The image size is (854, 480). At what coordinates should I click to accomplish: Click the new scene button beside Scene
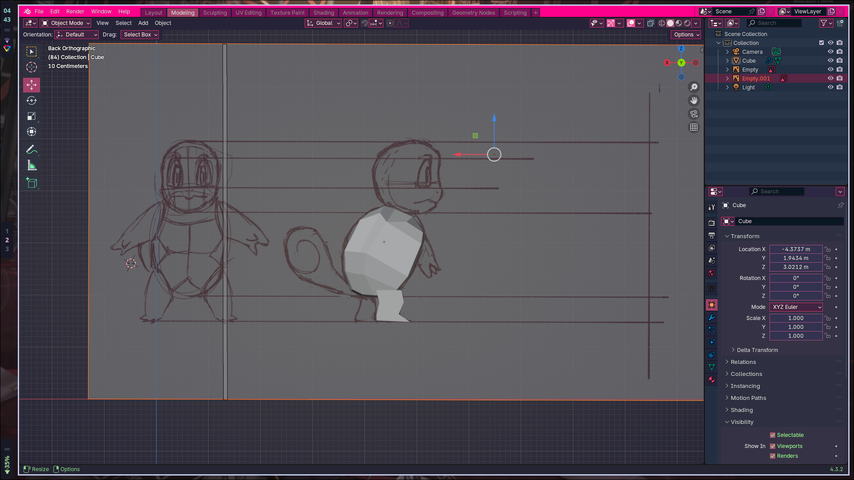(761, 11)
